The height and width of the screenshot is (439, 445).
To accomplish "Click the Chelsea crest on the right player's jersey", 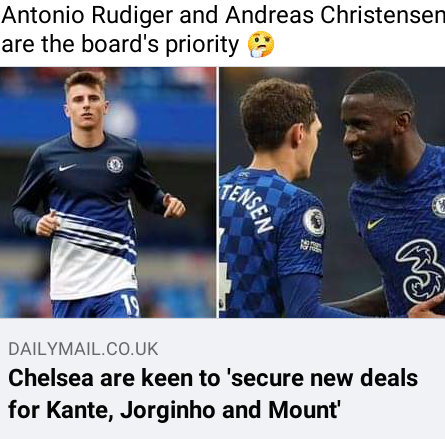I will click(439, 206).
